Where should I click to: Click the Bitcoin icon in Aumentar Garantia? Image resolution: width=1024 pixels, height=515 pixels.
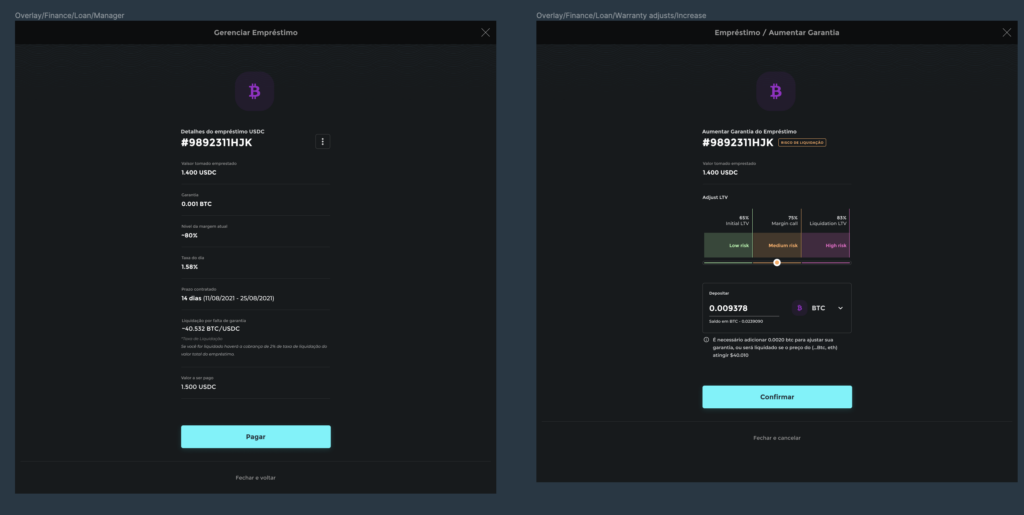776,92
